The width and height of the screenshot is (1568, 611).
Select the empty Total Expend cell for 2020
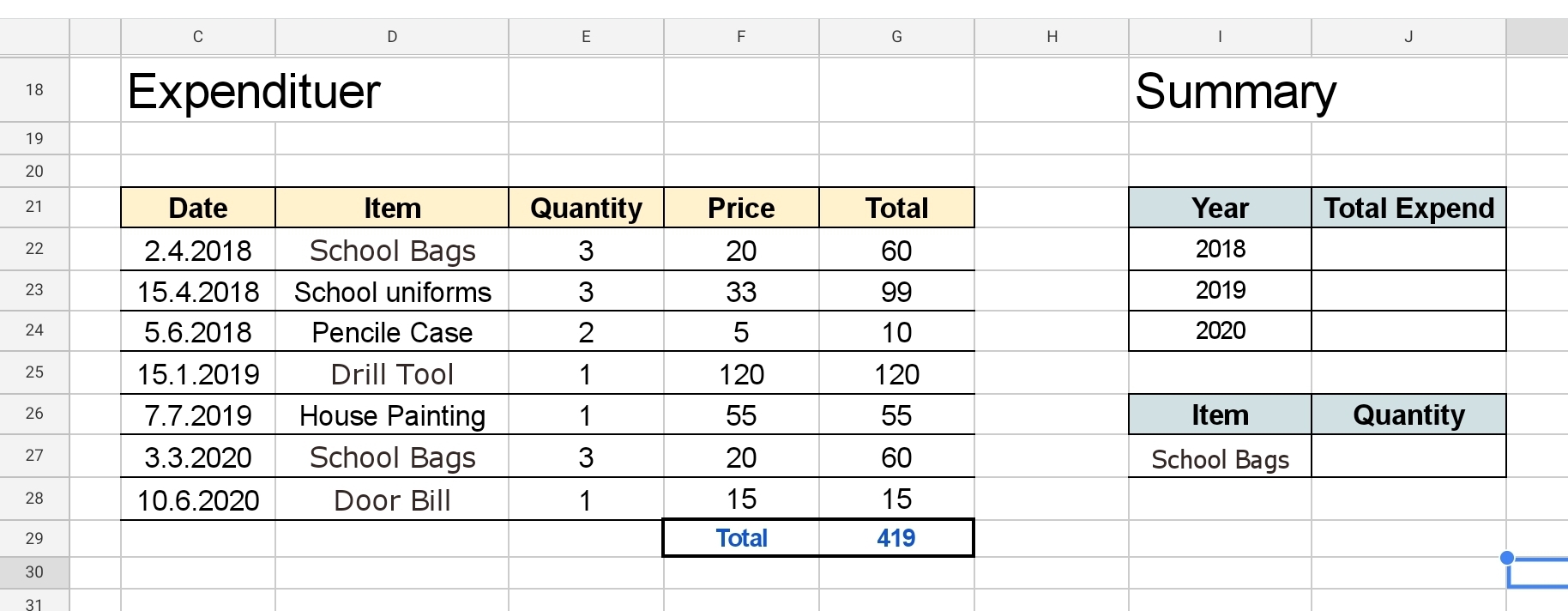tap(1408, 331)
